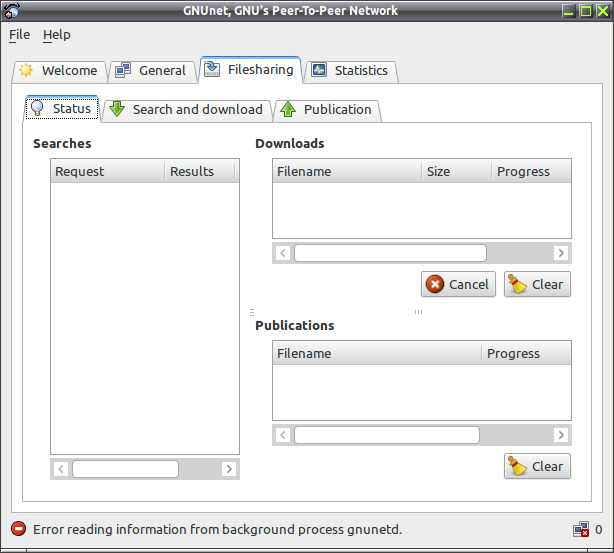Click the disconnected network icon in status bar

point(581,529)
